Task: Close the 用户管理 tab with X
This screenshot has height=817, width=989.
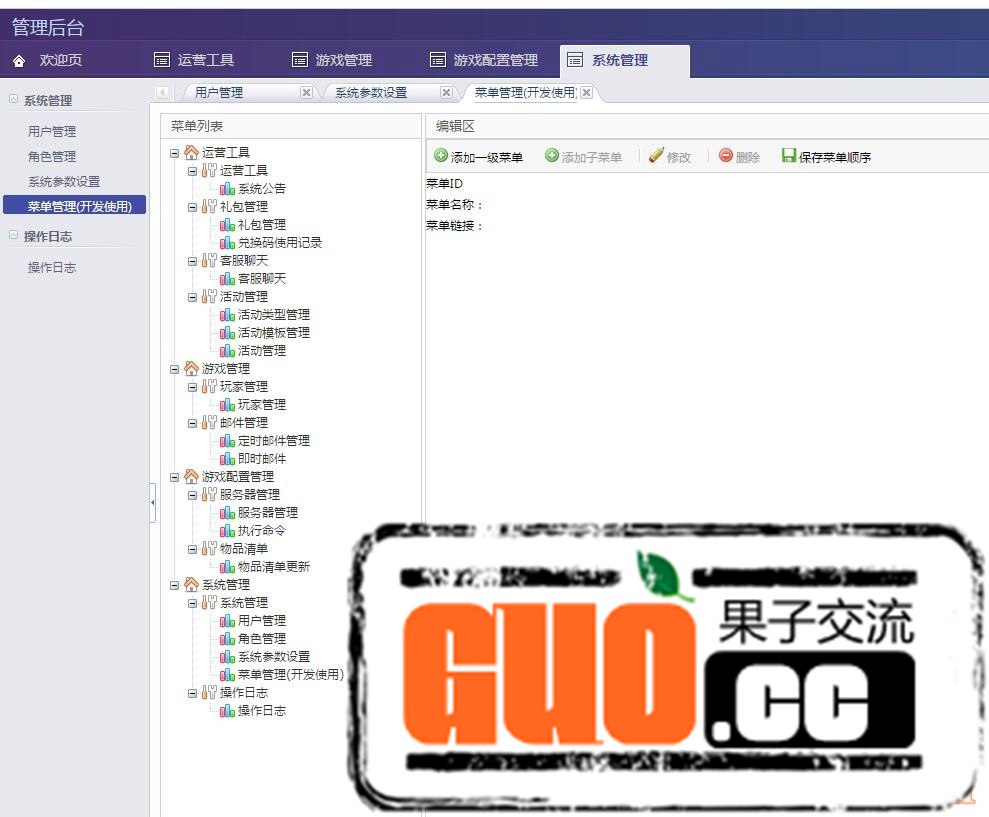Action: pos(306,93)
